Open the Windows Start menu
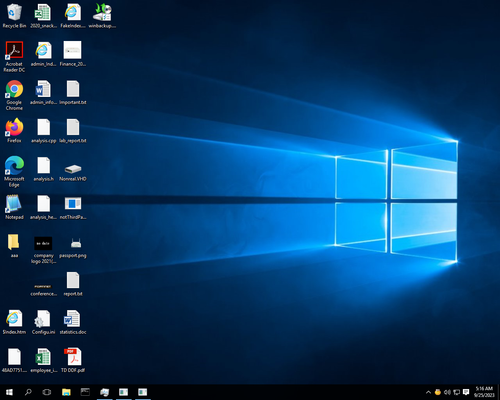This screenshot has width=500, height=400. click(9, 392)
